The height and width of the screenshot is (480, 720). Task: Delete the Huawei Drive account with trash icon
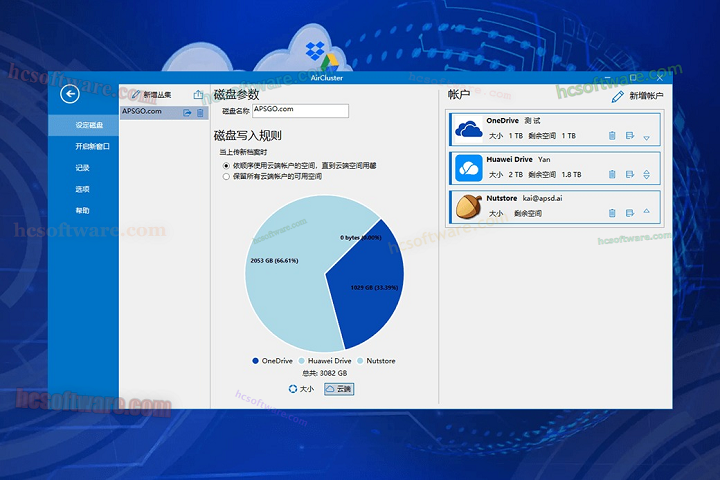coord(612,174)
